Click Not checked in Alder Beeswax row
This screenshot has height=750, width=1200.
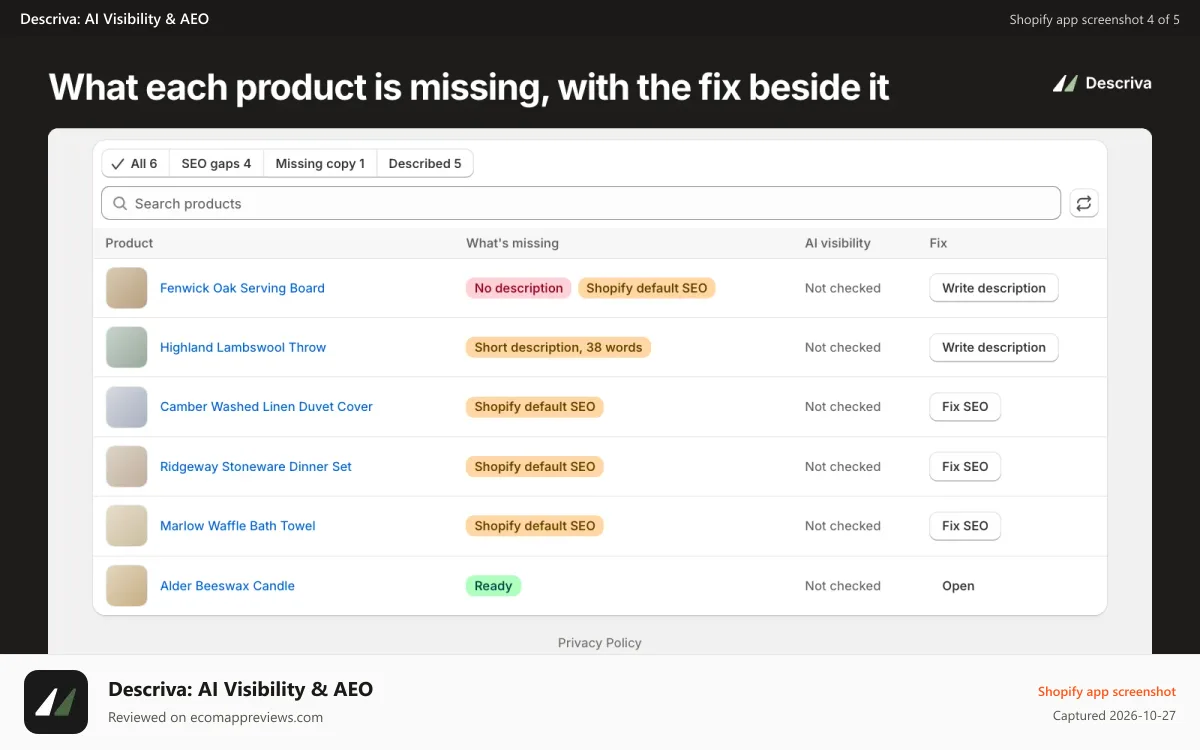(x=843, y=586)
